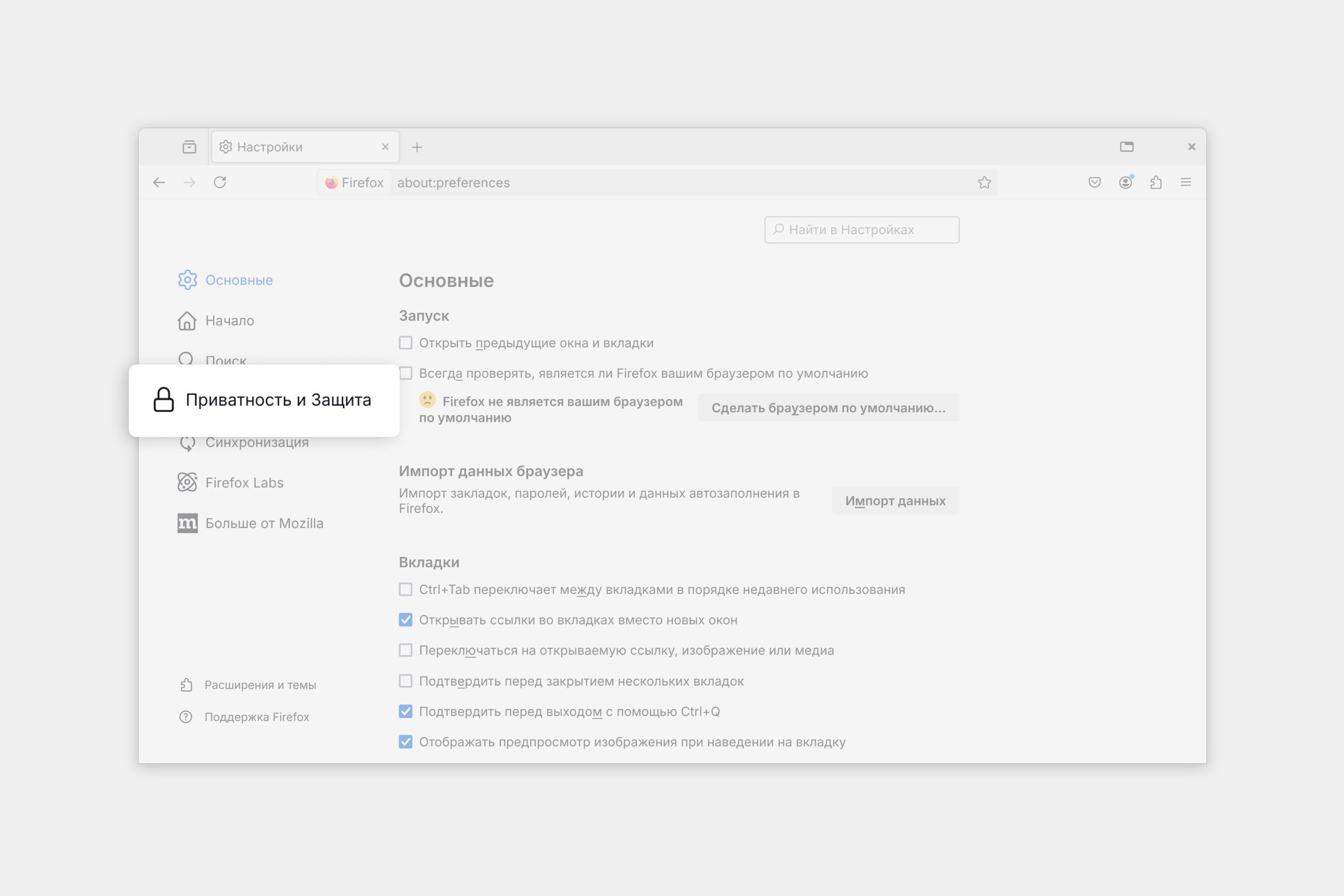Enable Открыть предыдущие окна и вкладки
Image resolution: width=1344 pixels, height=896 pixels.
coord(406,343)
